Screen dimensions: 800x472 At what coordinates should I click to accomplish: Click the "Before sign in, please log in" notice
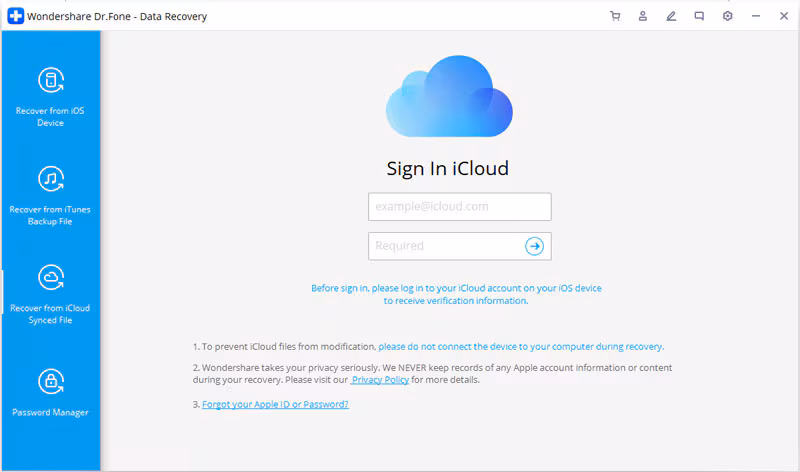(x=456, y=294)
